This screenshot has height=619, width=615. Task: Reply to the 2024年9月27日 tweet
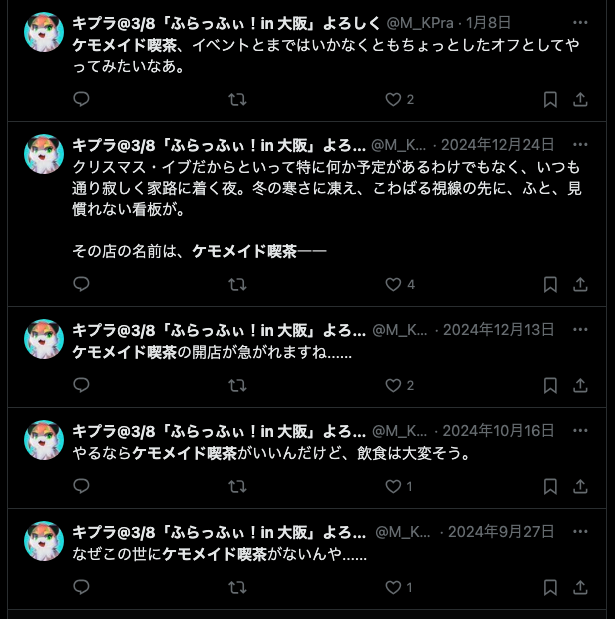(x=81, y=587)
